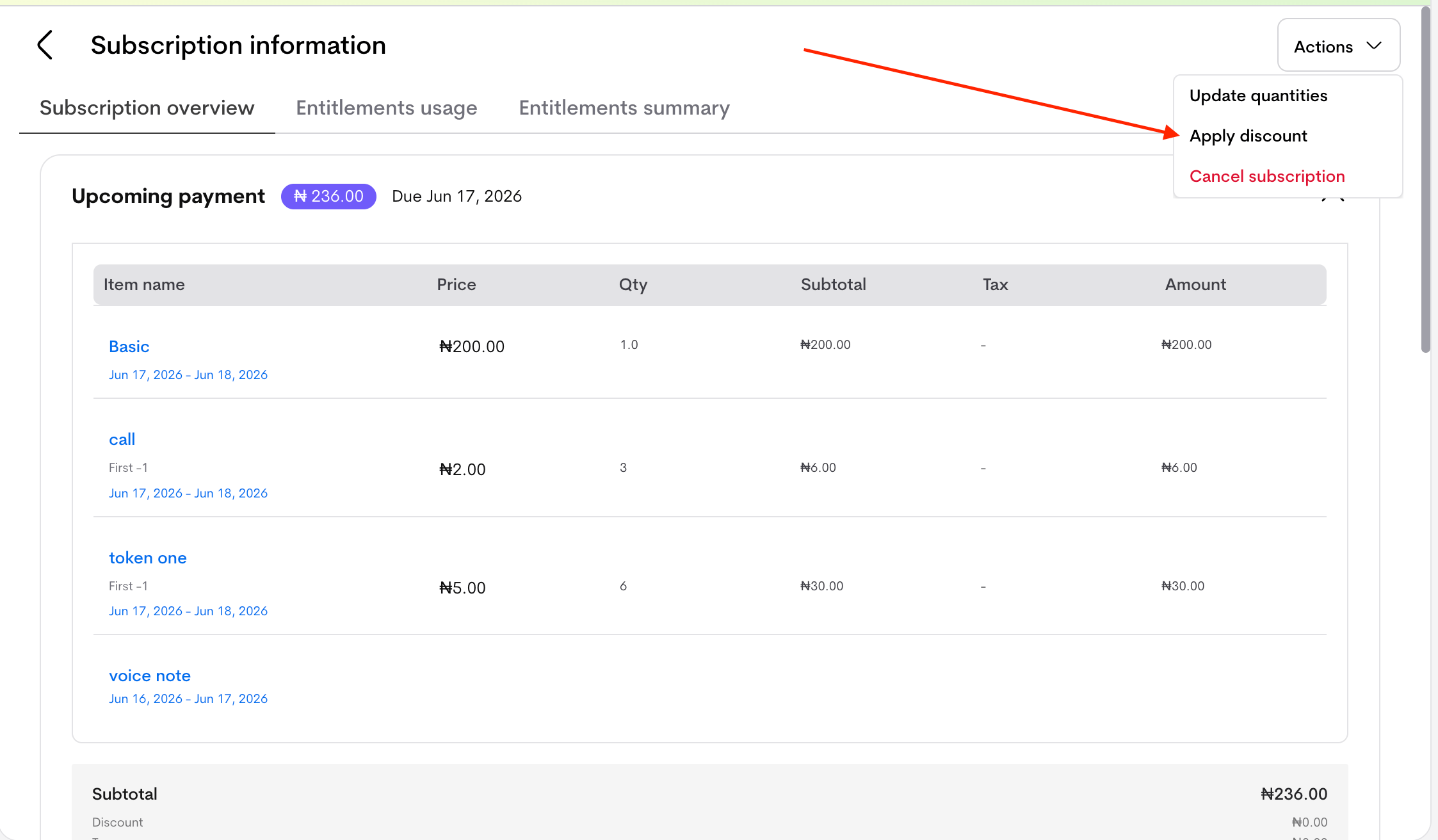Click the Tax column header
The width and height of the screenshot is (1438, 840).
tap(996, 284)
